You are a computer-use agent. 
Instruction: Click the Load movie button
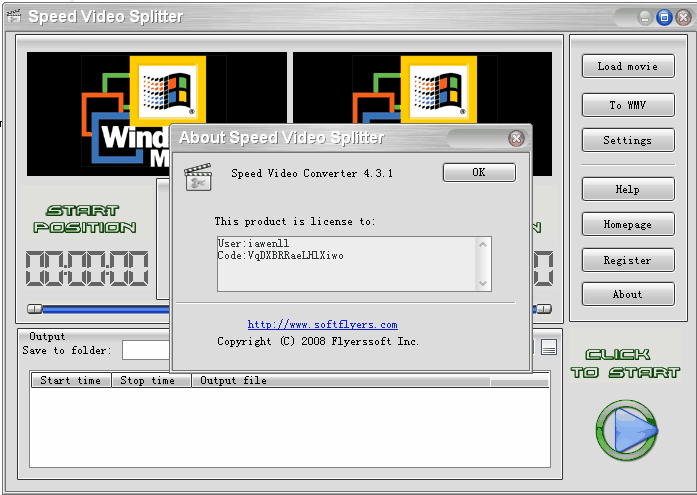point(627,66)
